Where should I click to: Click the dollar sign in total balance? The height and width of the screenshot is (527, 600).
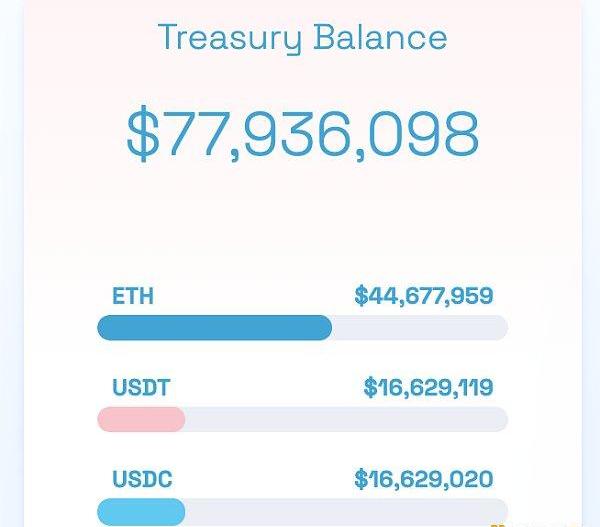pyautogui.click(x=143, y=135)
